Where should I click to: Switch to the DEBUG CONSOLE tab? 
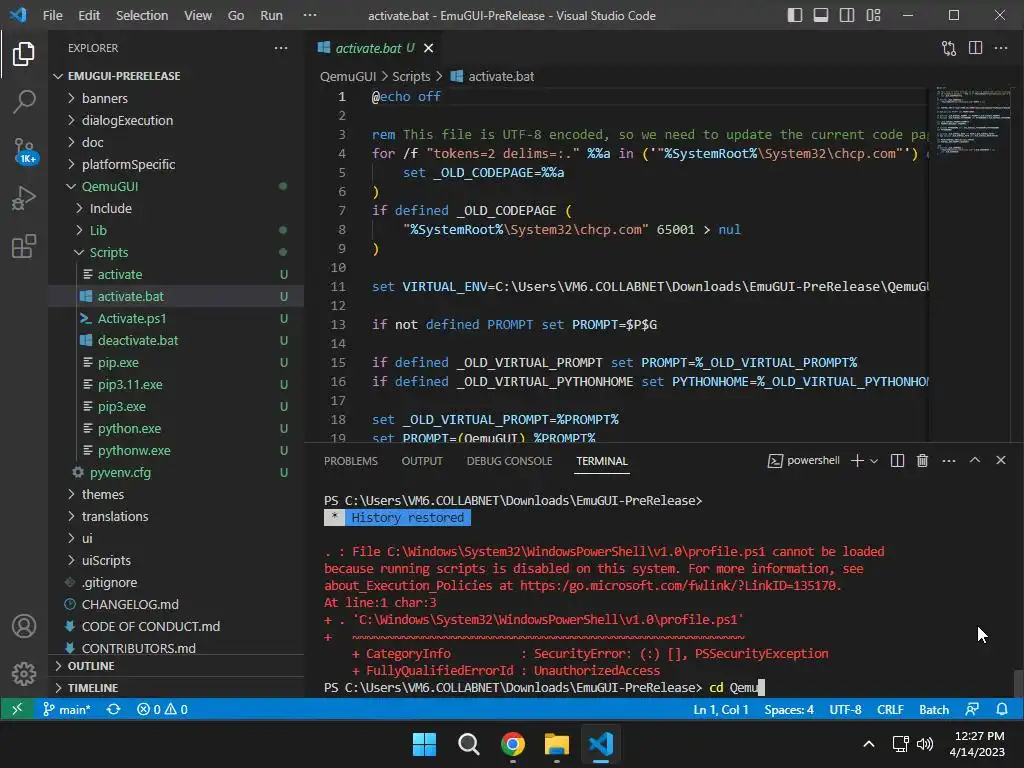509,461
